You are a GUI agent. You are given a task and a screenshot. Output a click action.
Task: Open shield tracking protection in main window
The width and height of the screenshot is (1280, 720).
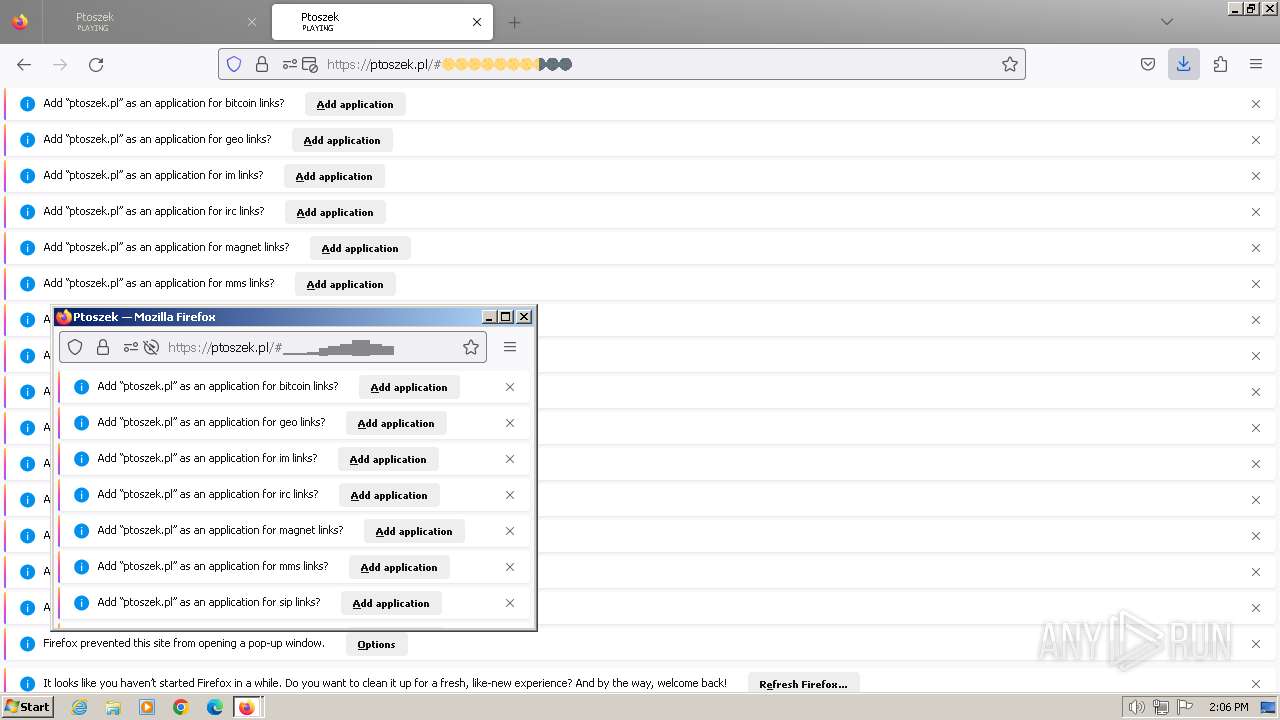[x=234, y=64]
